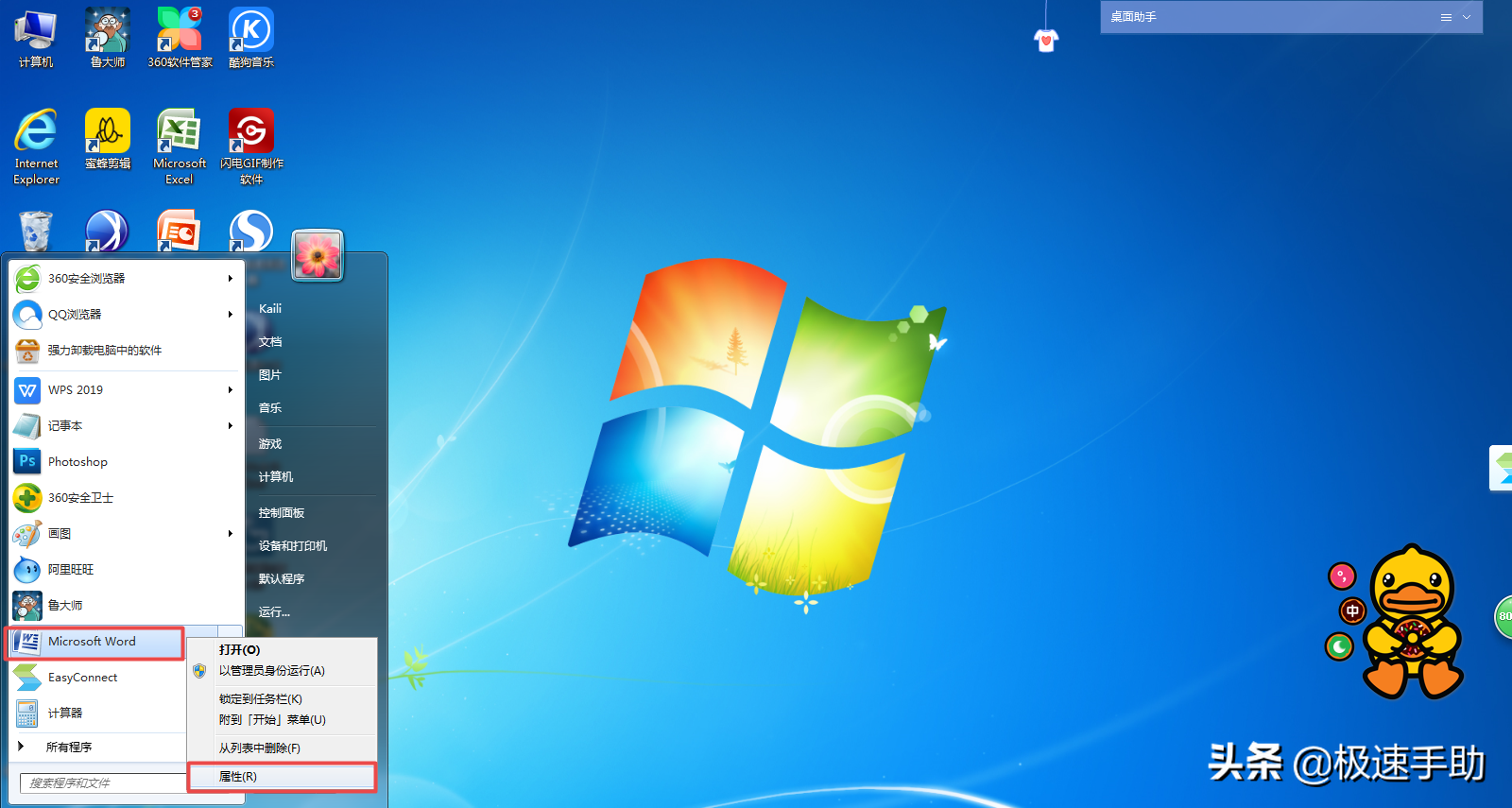Open 计算器 from Start menu
The image size is (1512, 808).
97,713
